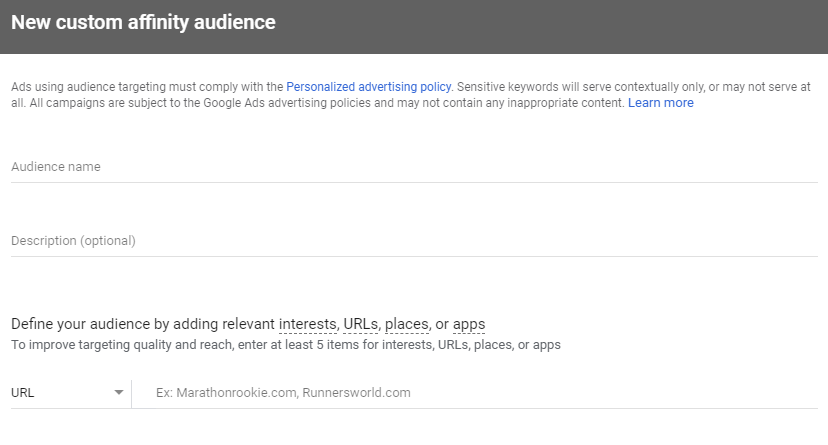Click the dotted-underlined "apps" term
This screenshot has width=828, height=445.
click(x=469, y=325)
